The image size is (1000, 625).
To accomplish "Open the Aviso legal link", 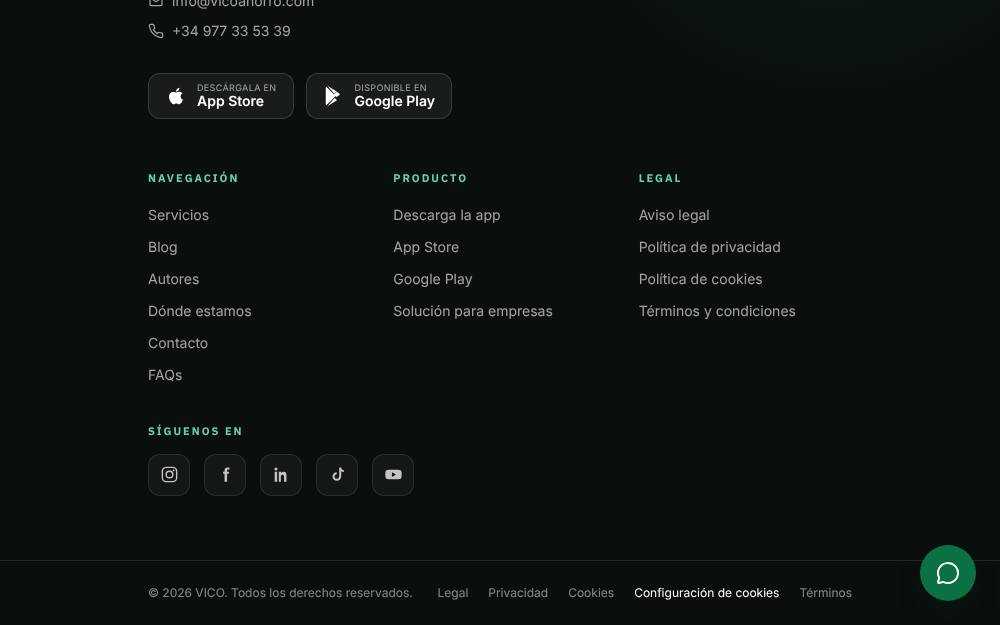I will [674, 215].
